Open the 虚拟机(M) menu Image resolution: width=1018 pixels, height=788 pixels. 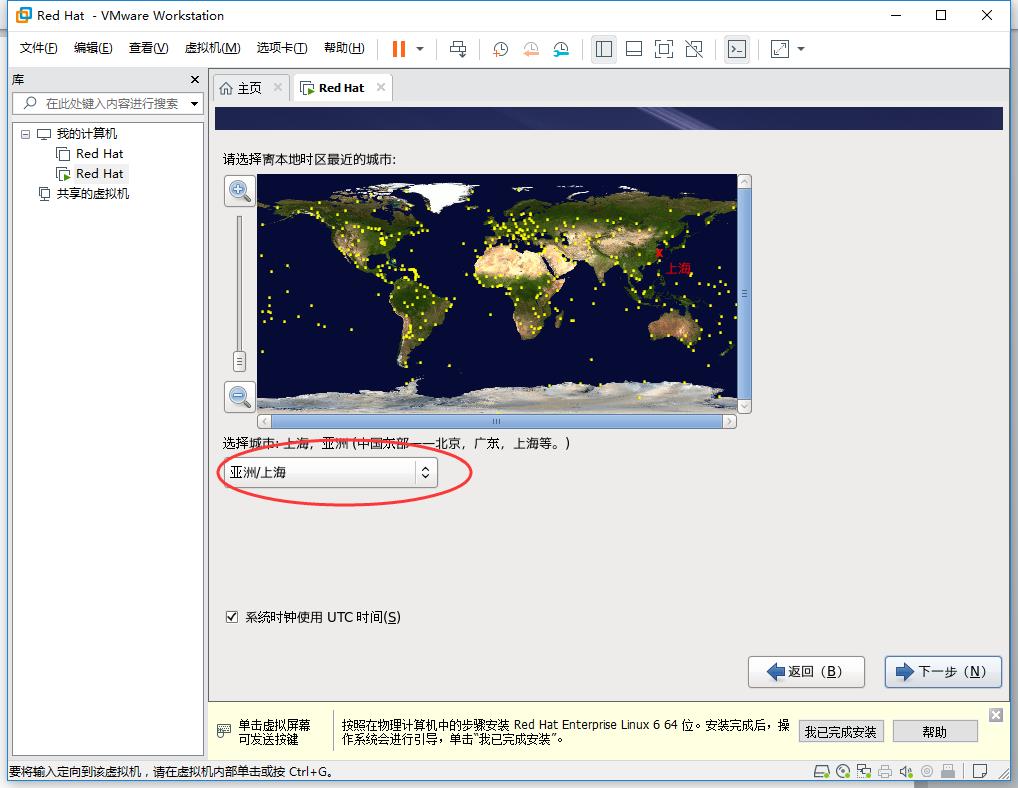212,48
